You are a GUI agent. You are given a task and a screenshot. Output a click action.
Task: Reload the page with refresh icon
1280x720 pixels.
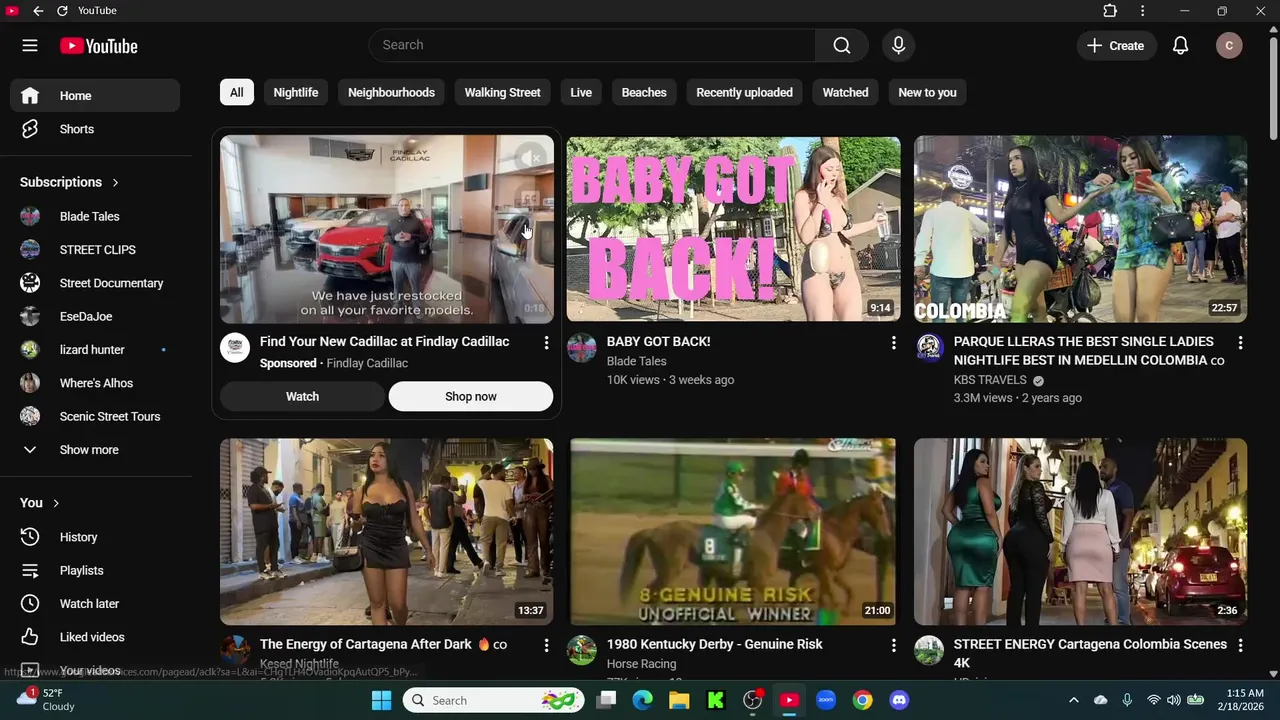[x=62, y=11]
